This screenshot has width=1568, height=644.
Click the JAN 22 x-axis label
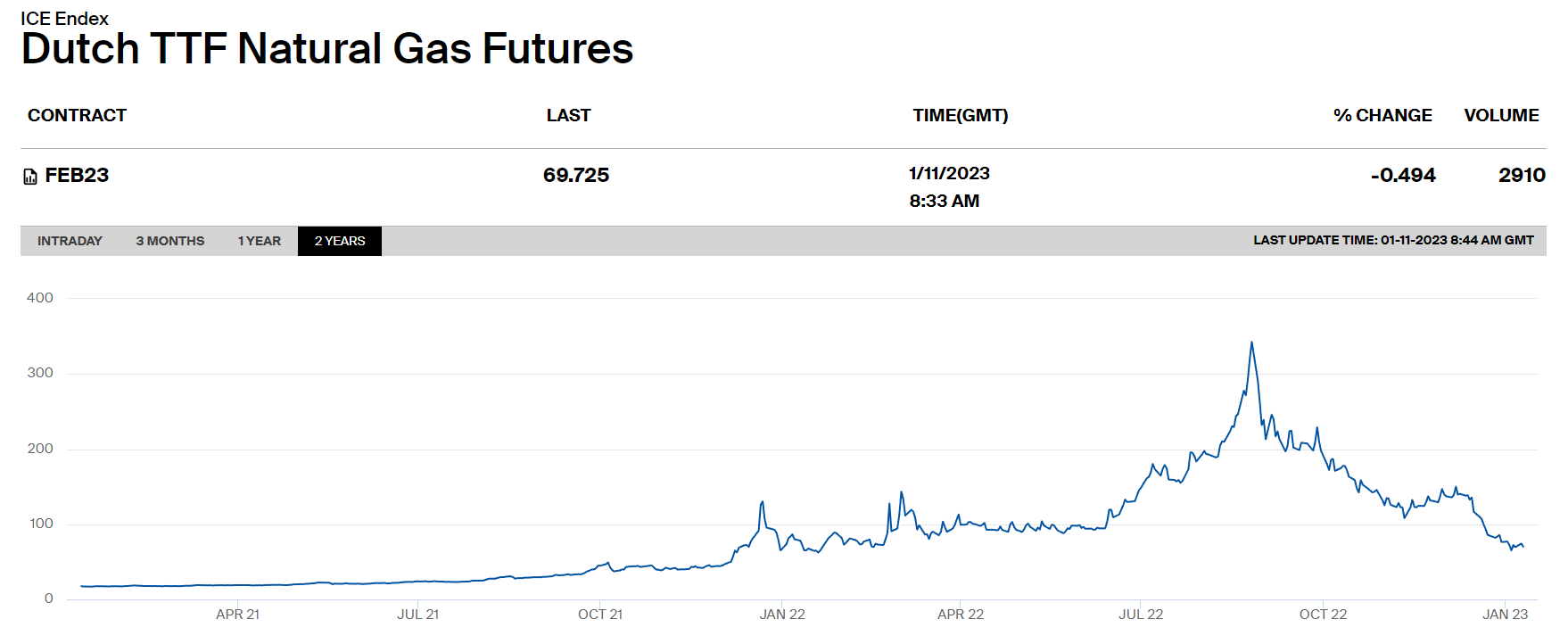pos(782,615)
